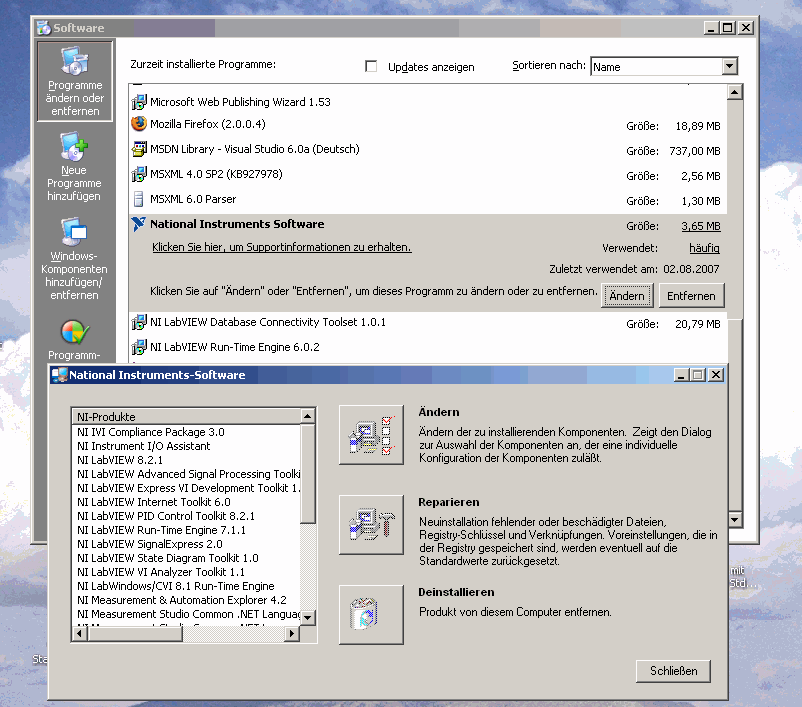Click the NI-Produkte list column header
The image size is (802, 707).
(x=186, y=416)
